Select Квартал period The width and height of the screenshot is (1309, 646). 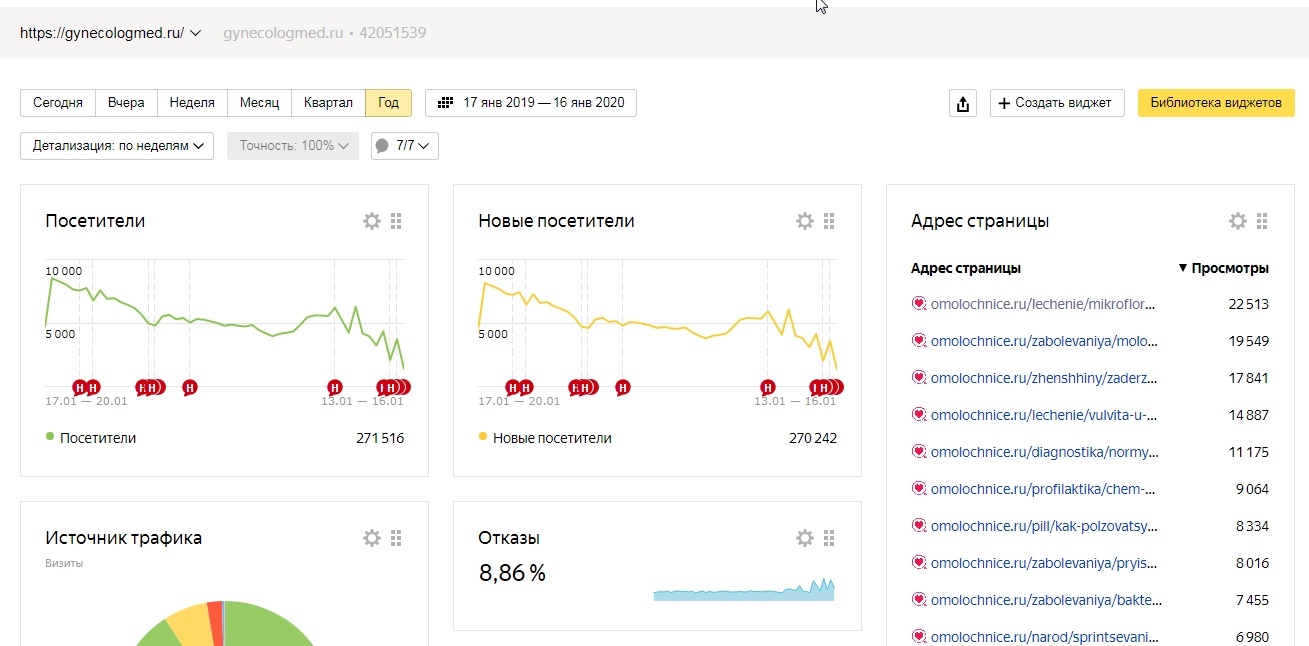click(328, 103)
